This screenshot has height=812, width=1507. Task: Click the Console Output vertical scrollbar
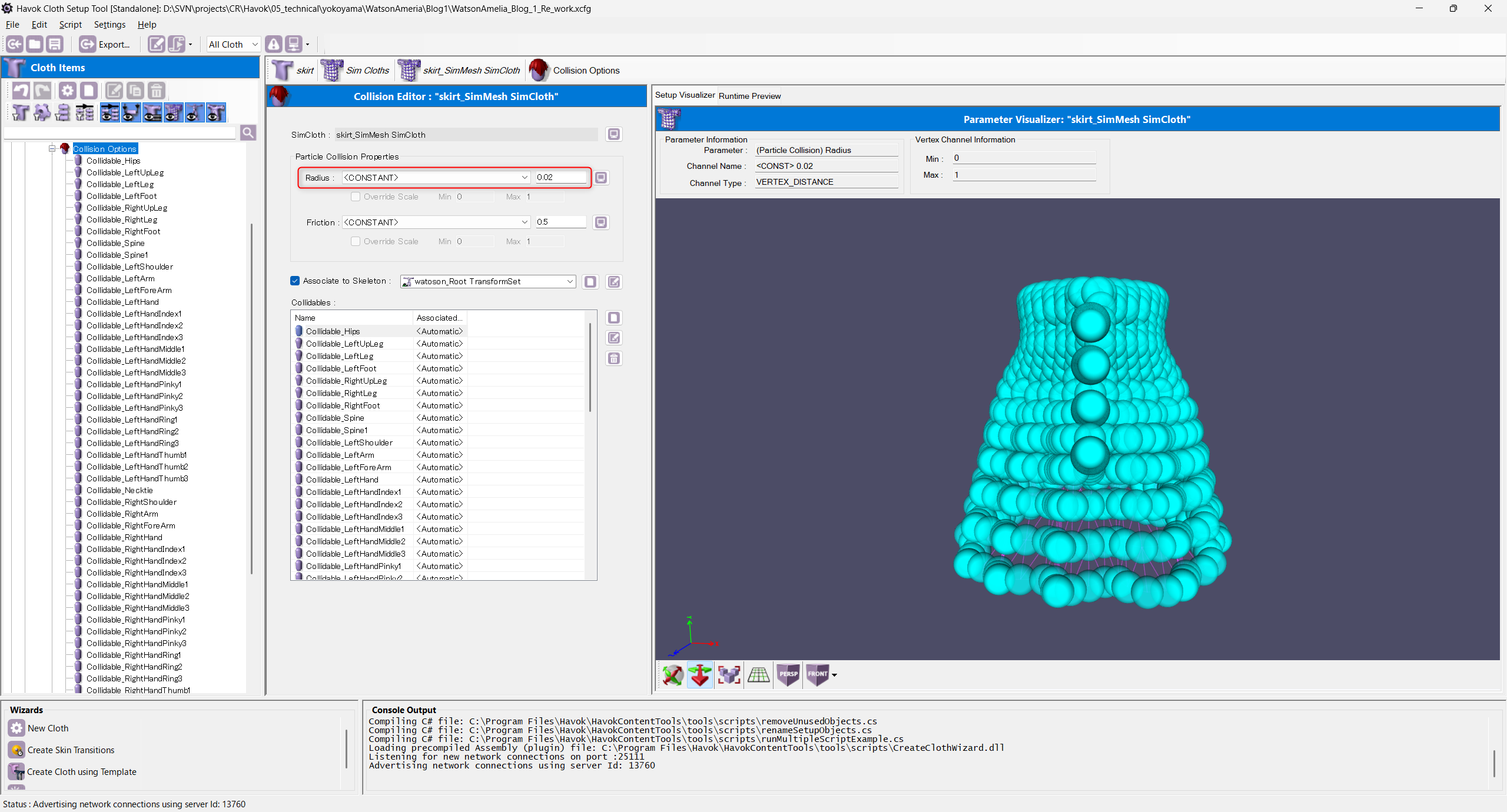1494,763
